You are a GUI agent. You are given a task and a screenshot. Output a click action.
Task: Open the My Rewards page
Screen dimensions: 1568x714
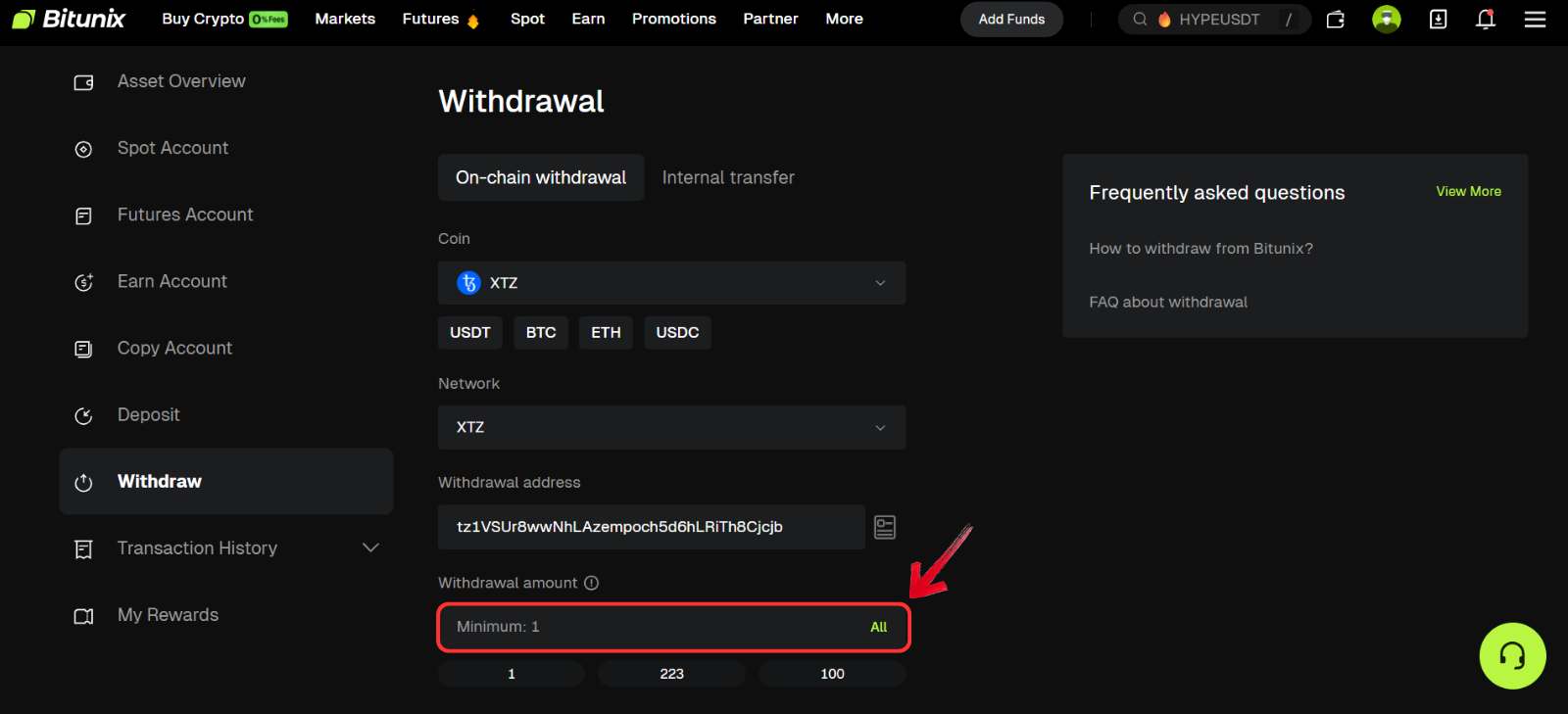(168, 614)
